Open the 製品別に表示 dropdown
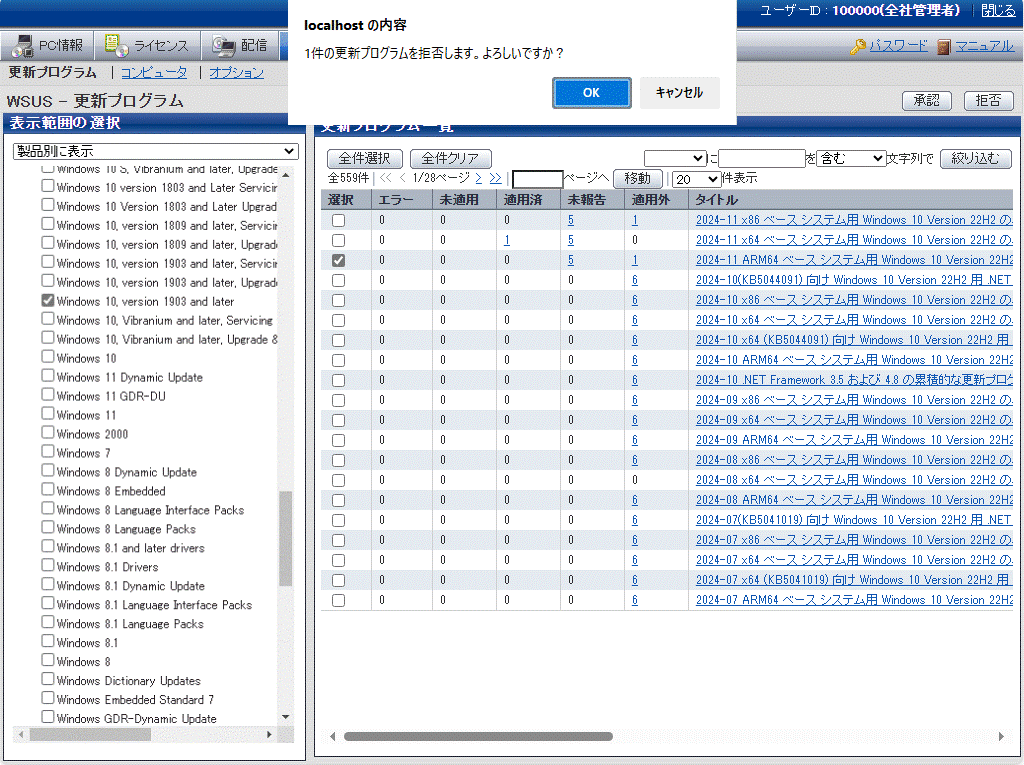This screenshot has height=765, width=1024. pos(155,151)
